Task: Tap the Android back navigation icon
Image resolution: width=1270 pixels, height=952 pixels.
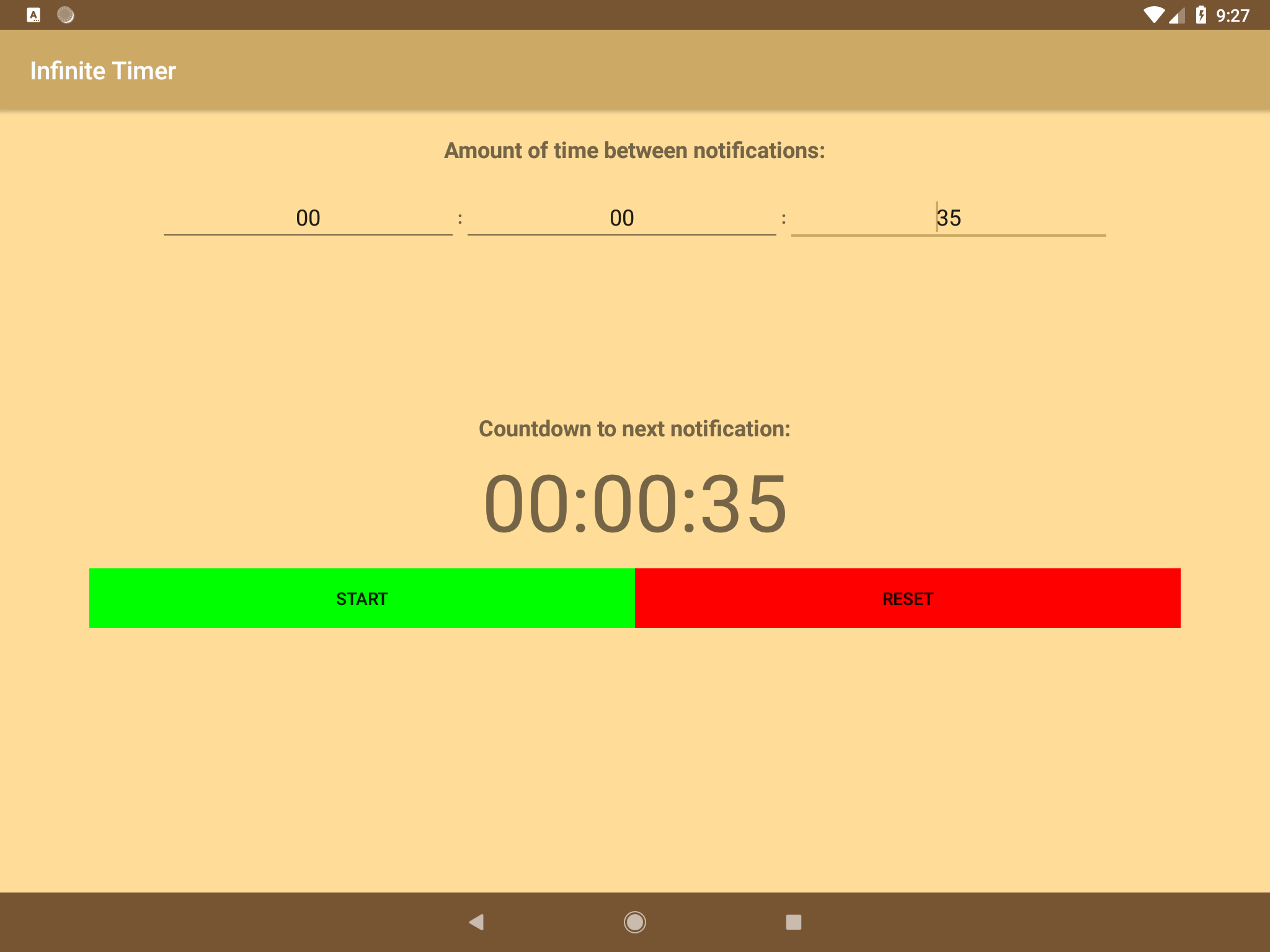Action: click(476, 922)
